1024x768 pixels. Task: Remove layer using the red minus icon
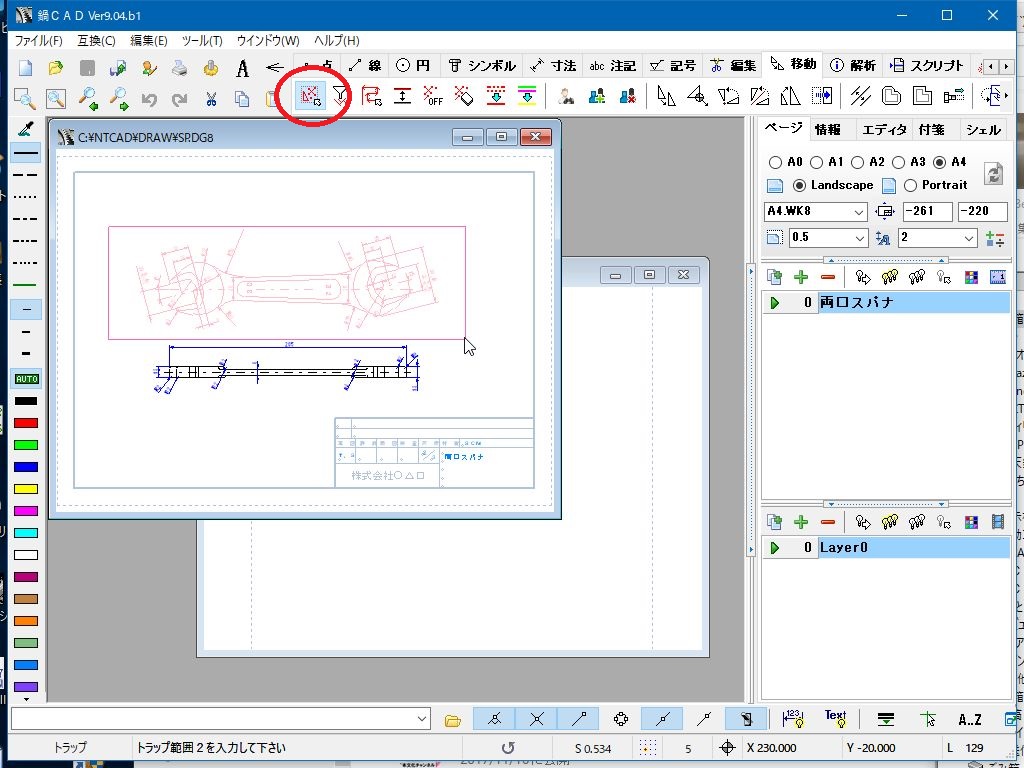827,522
